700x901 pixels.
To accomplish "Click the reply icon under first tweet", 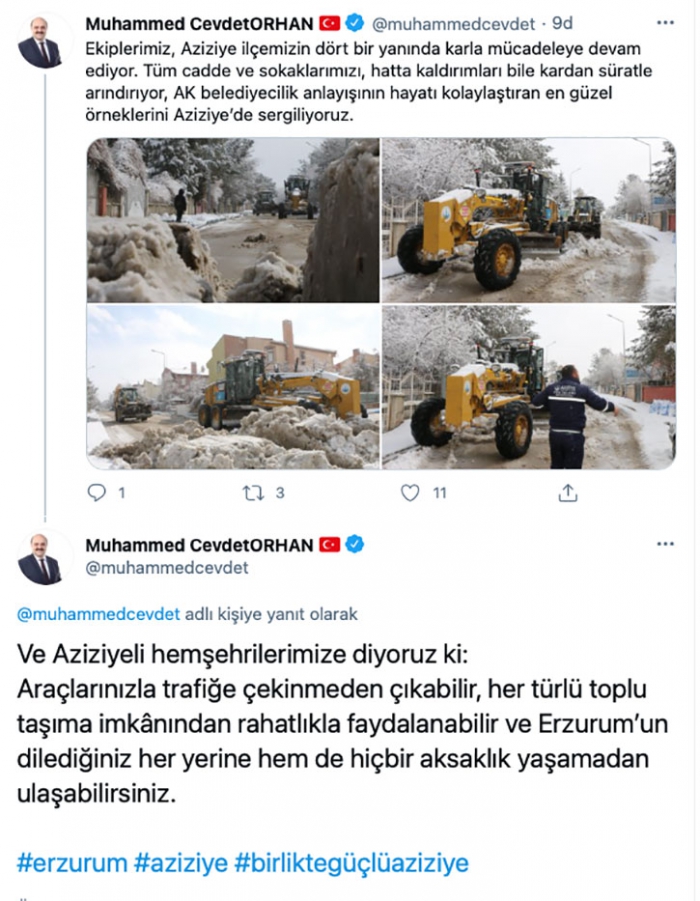I will click(x=97, y=492).
